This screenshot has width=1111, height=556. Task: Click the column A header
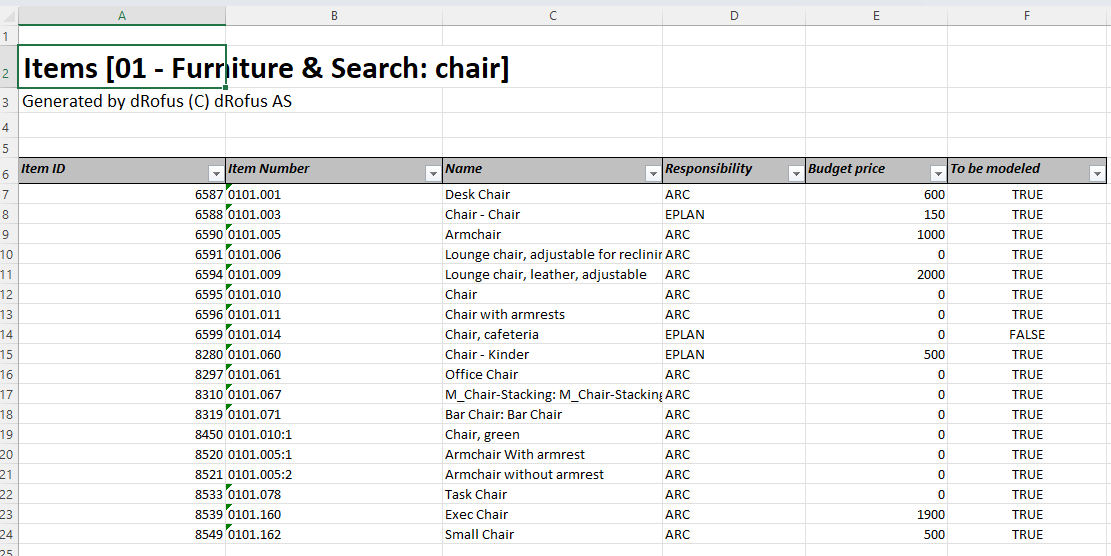click(122, 16)
